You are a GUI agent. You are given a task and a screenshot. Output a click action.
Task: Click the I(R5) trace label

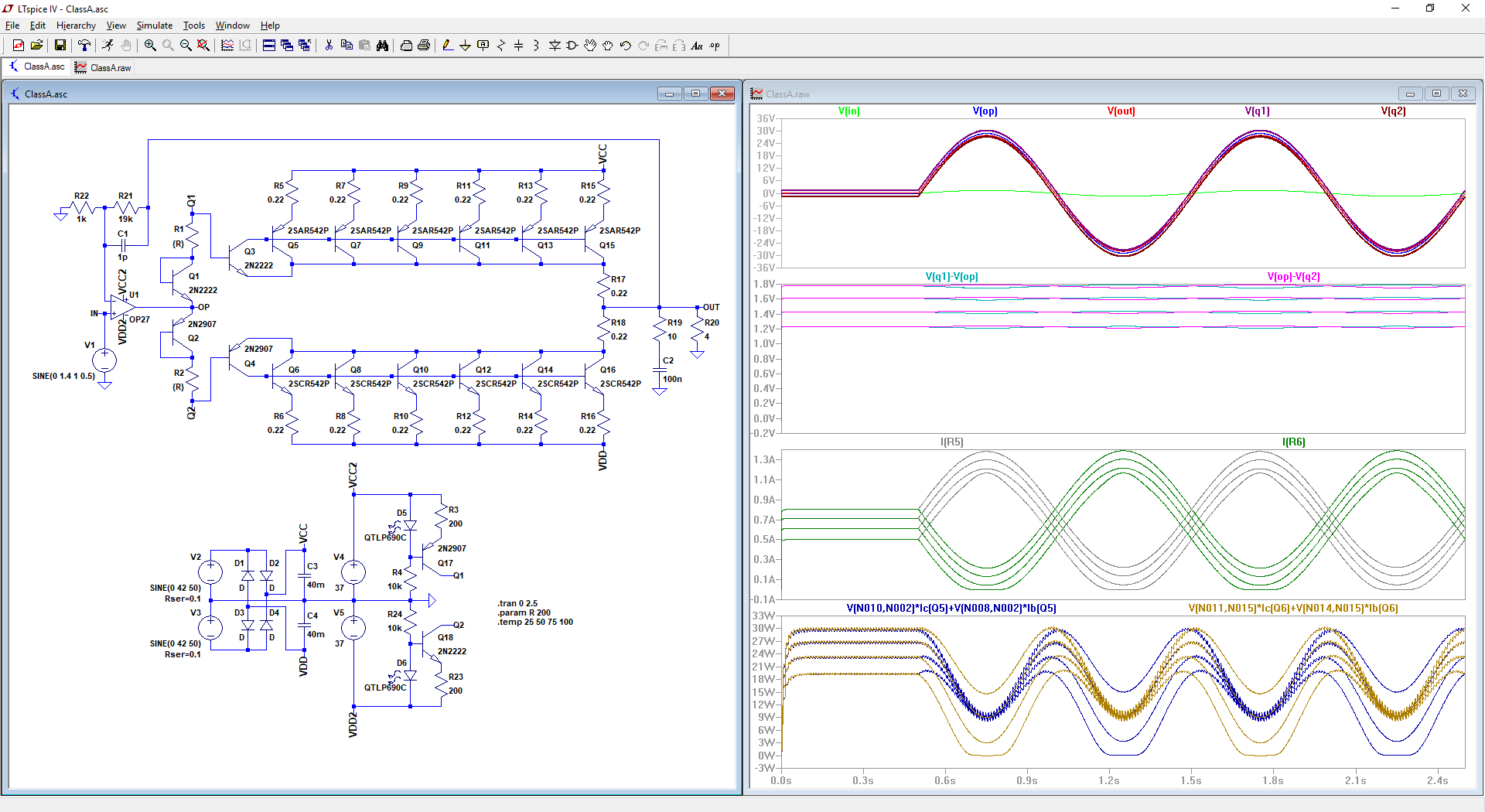tap(952, 442)
